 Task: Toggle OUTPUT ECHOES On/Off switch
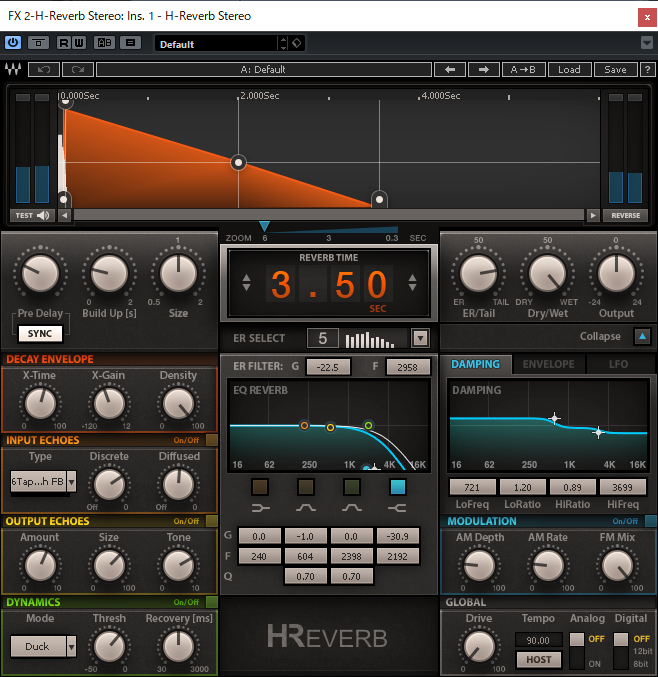212,521
